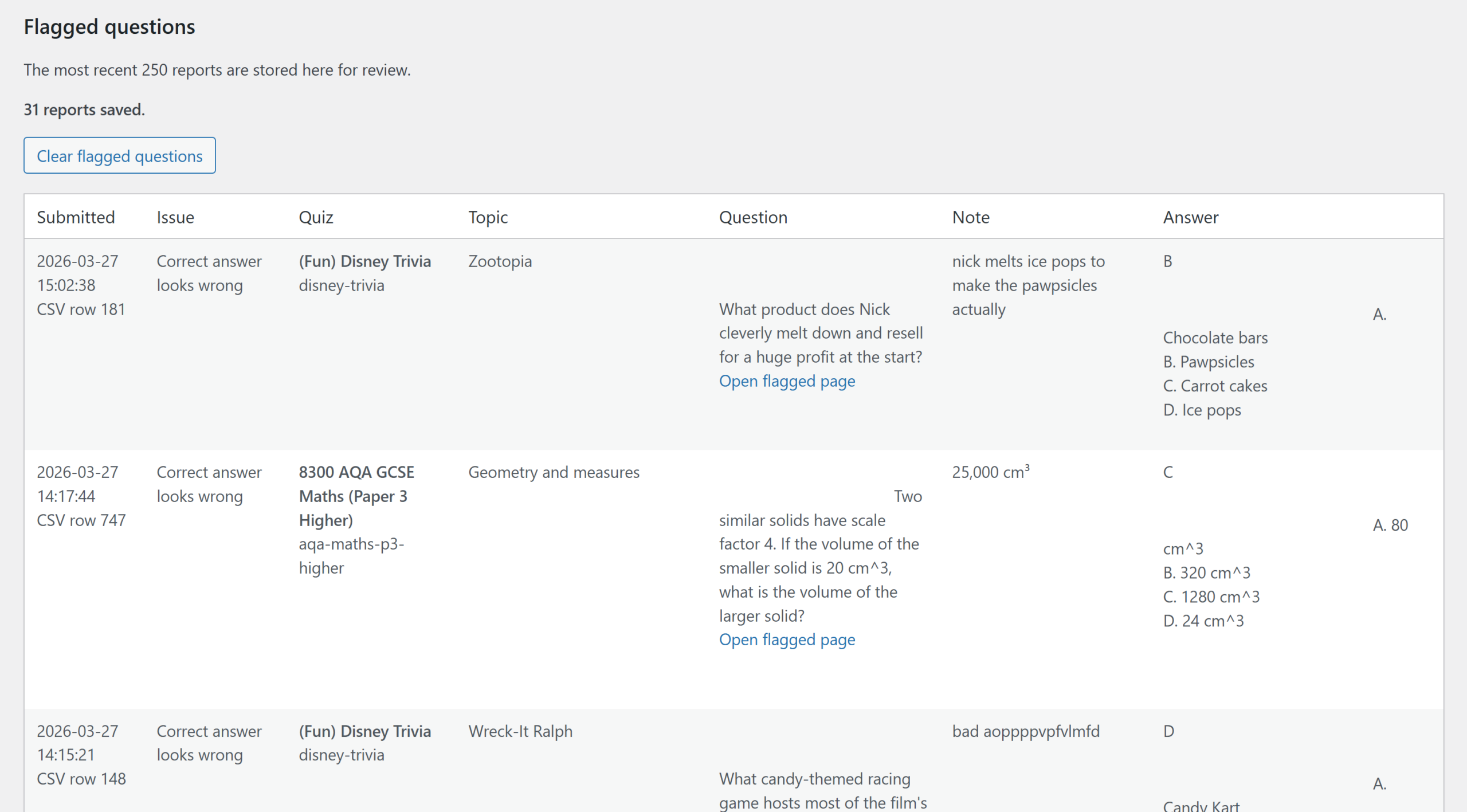Image resolution: width=1467 pixels, height=812 pixels.
Task: Click the C. 1280 cm^3 answer option
Action: pos(1211,597)
